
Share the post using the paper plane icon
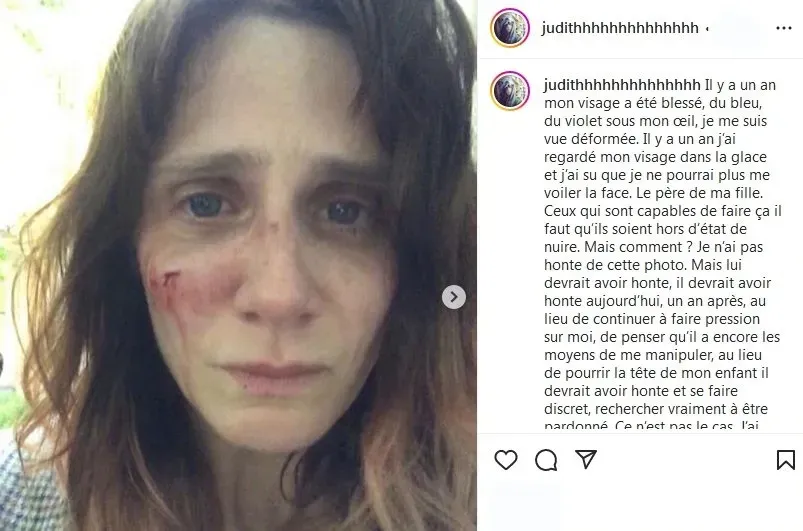[x=586, y=459]
